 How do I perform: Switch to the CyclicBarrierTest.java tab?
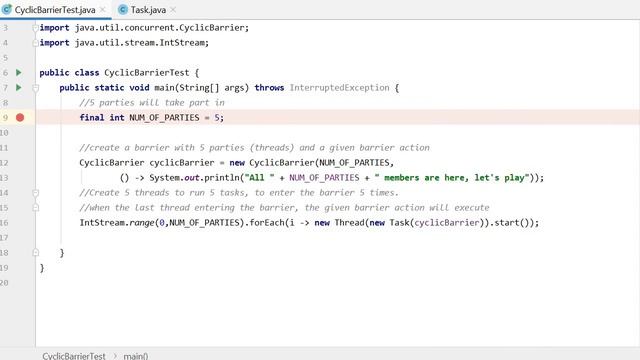[x=55, y=10]
